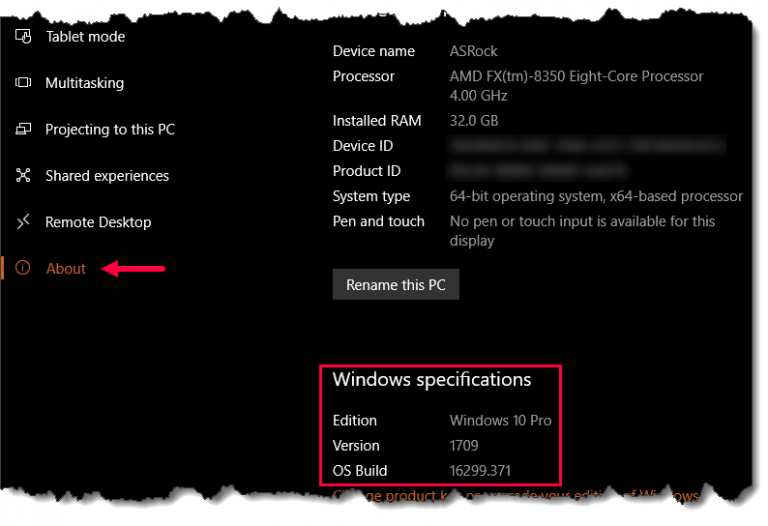This screenshot has width=768, height=526.
Task: Click the Rename this PC button
Action: [x=396, y=284]
